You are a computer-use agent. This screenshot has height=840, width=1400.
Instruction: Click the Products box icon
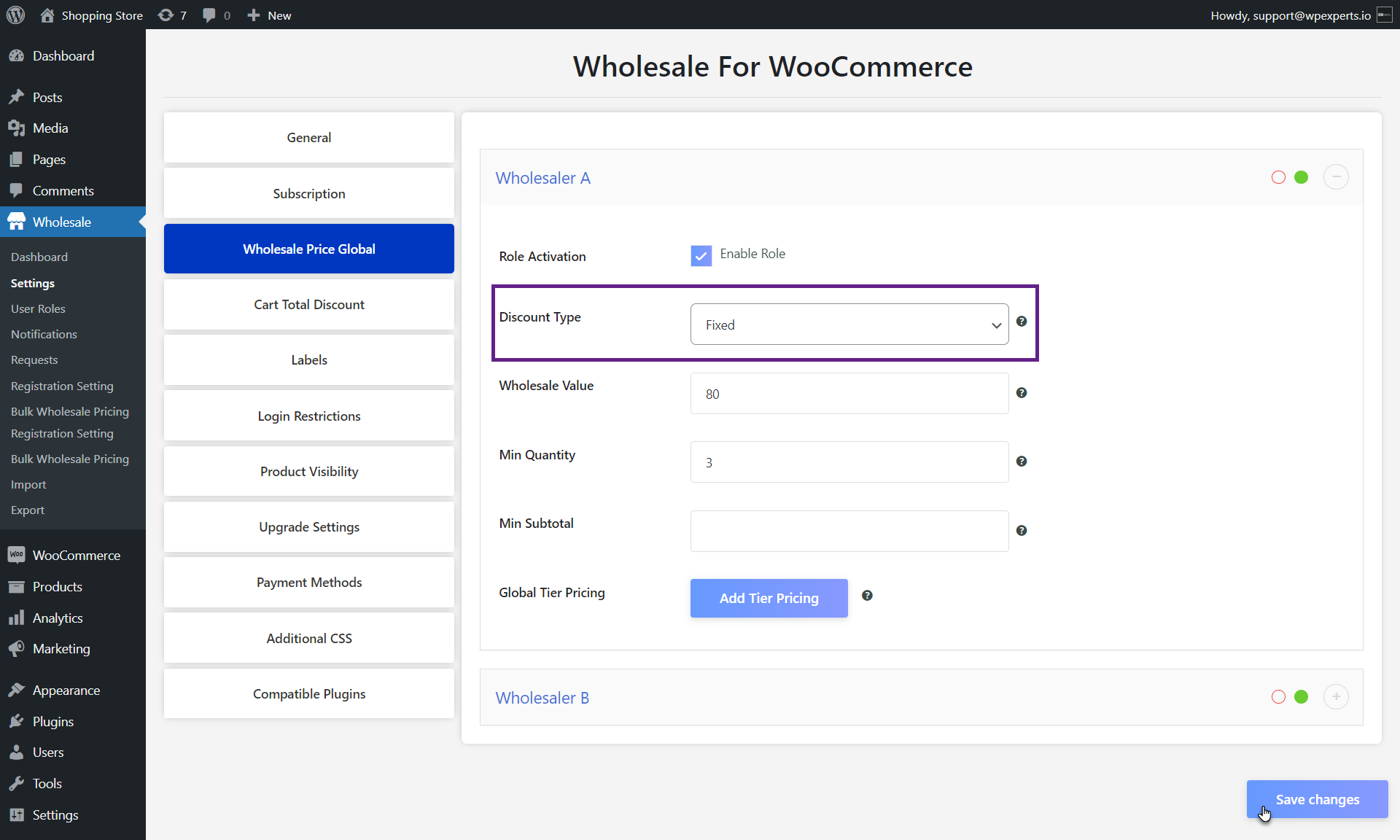click(x=16, y=587)
